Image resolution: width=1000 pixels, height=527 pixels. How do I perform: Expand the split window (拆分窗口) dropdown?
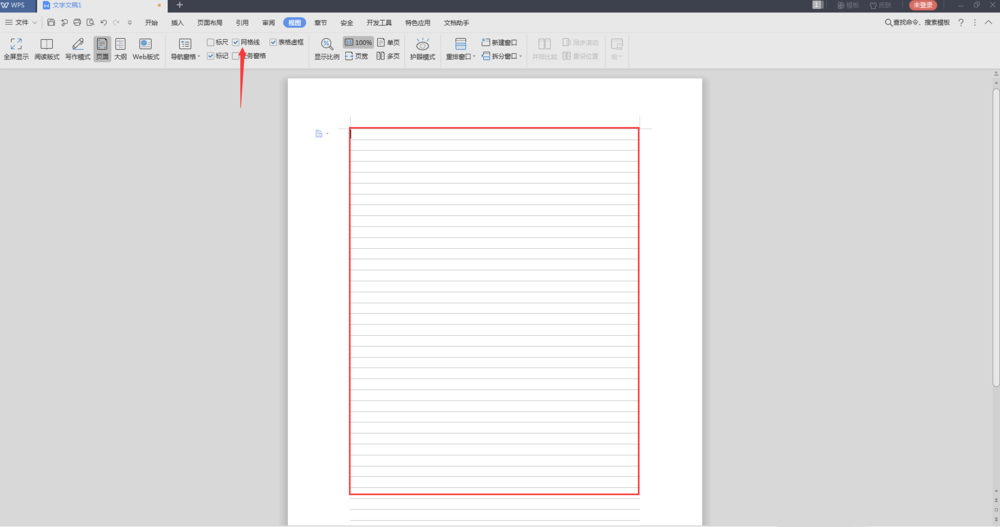click(x=521, y=56)
